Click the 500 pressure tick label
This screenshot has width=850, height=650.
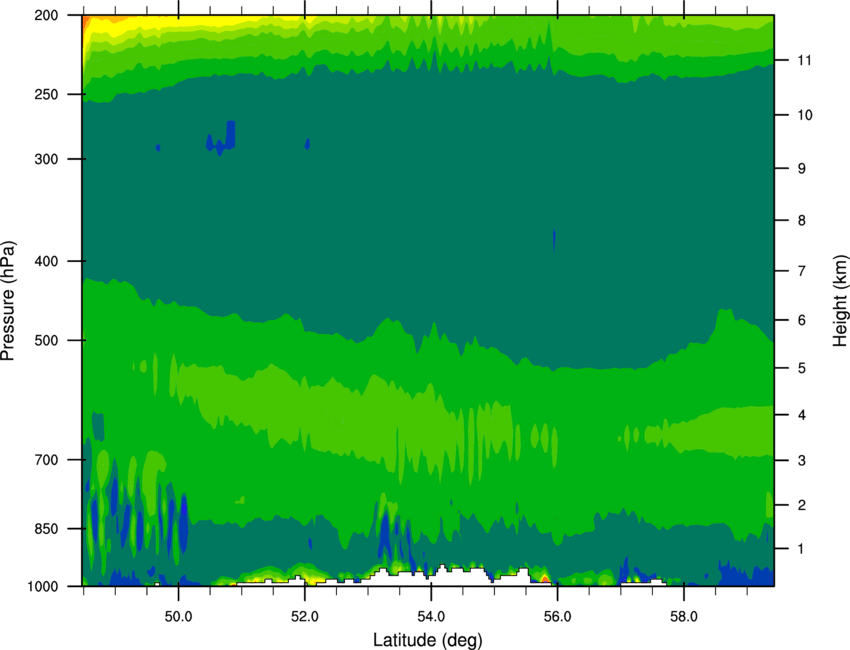(46, 340)
